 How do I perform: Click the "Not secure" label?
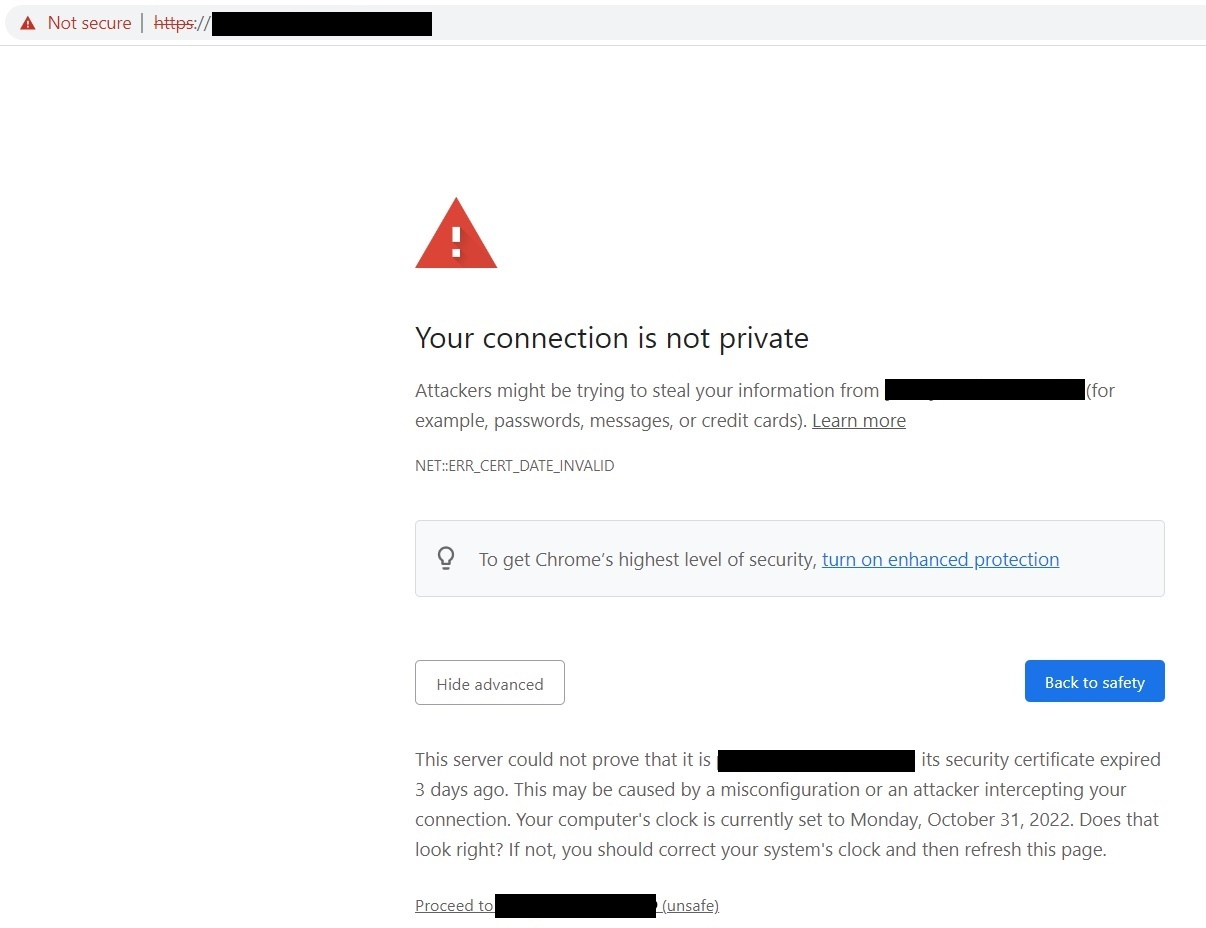89,23
